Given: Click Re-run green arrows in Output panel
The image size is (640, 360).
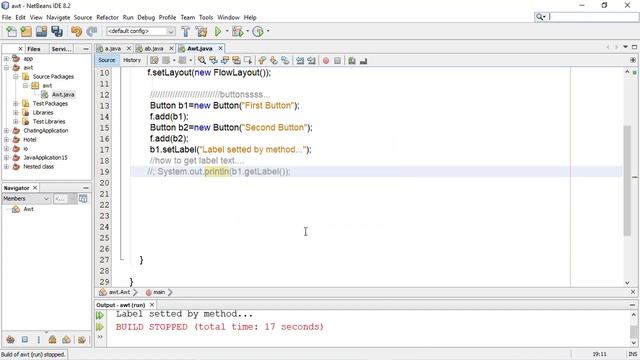Looking at the screenshot, I should (100, 315).
